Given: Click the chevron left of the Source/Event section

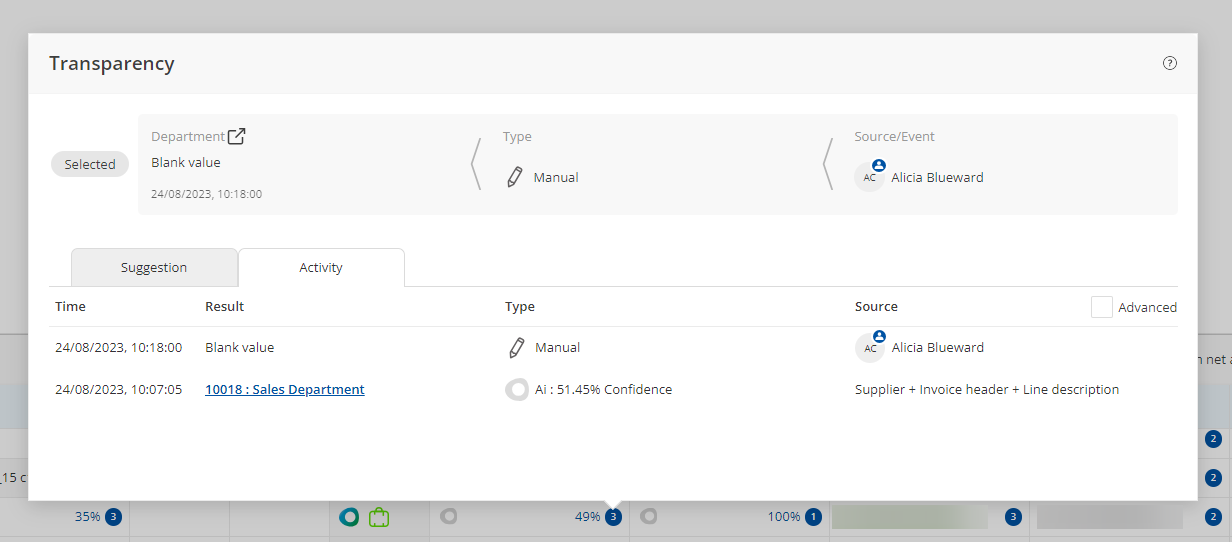Looking at the screenshot, I should click(828, 164).
